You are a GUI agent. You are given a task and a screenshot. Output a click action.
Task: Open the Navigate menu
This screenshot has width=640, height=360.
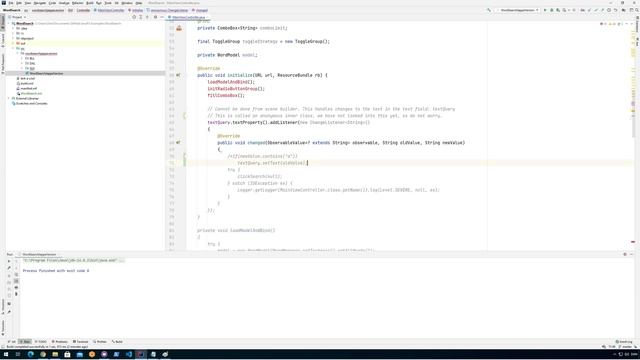pos(40,3)
